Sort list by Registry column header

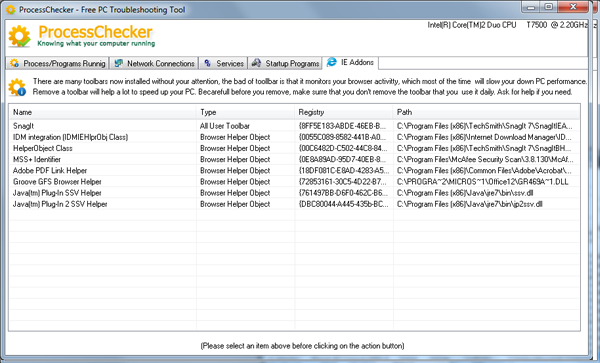click(x=344, y=112)
